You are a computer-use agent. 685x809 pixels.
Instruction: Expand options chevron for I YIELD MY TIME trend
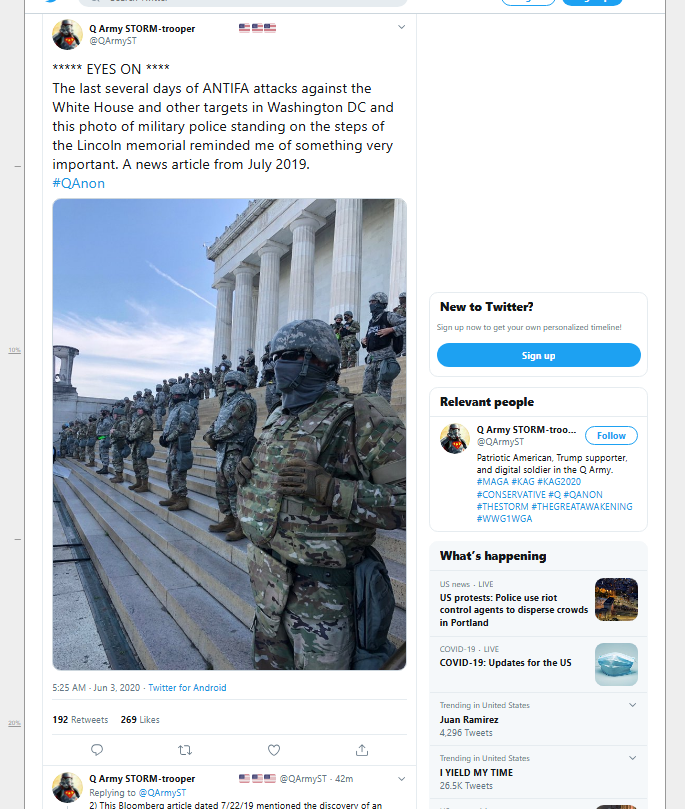[632, 758]
